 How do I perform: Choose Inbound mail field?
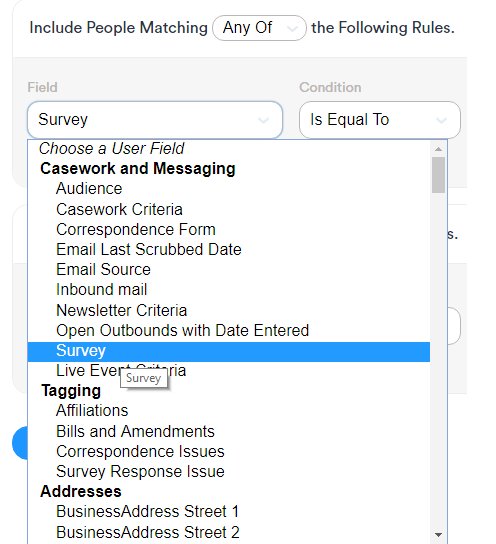(229, 290)
